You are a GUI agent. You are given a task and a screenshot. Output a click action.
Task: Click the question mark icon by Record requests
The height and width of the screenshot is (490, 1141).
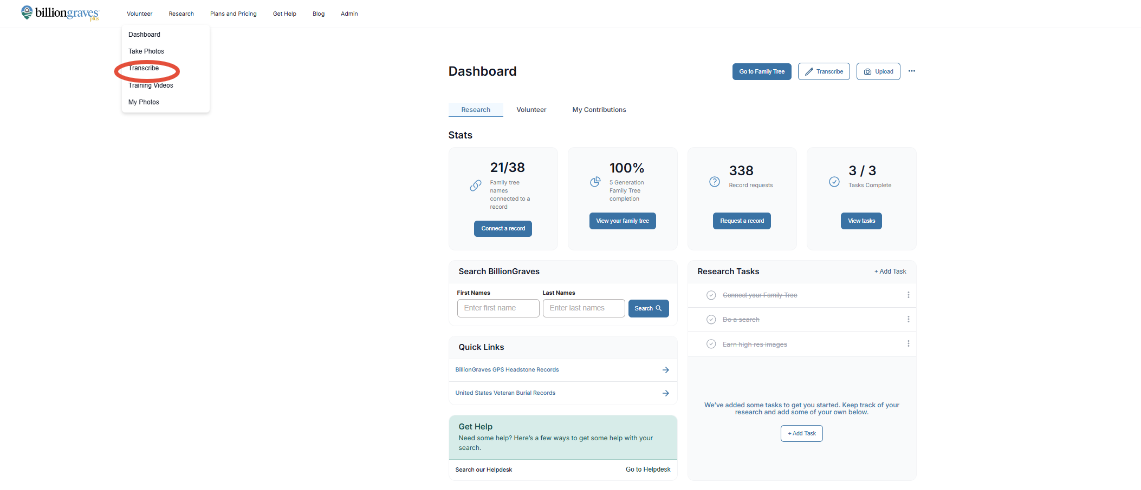(715, 182)
